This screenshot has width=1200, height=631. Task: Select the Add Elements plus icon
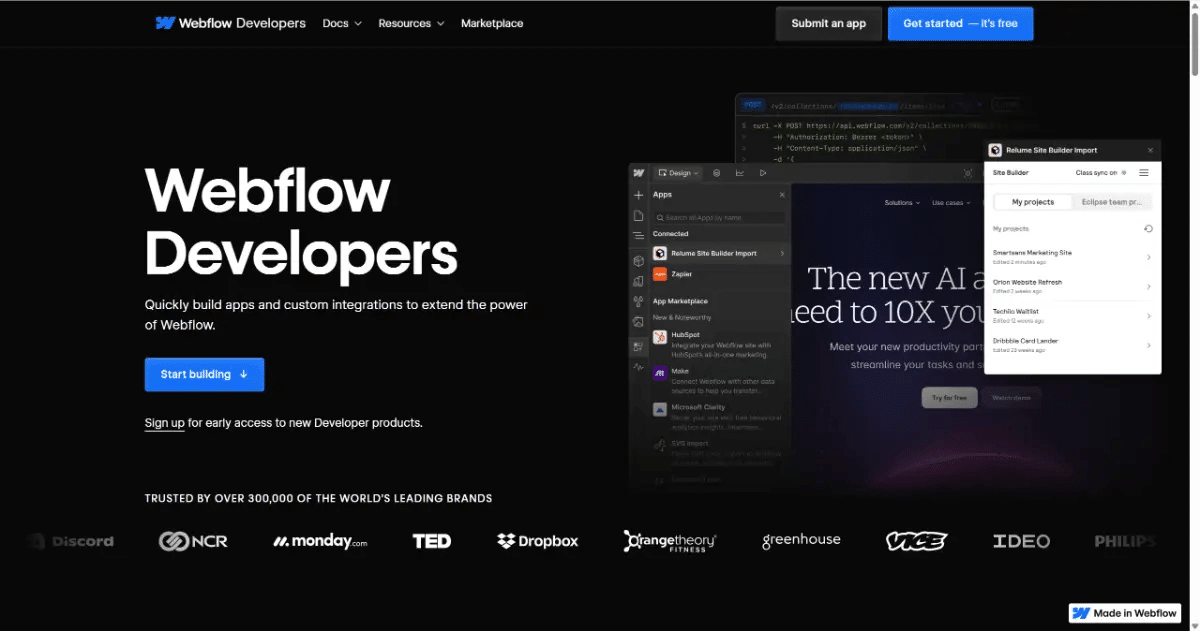(x=638, y=195)
